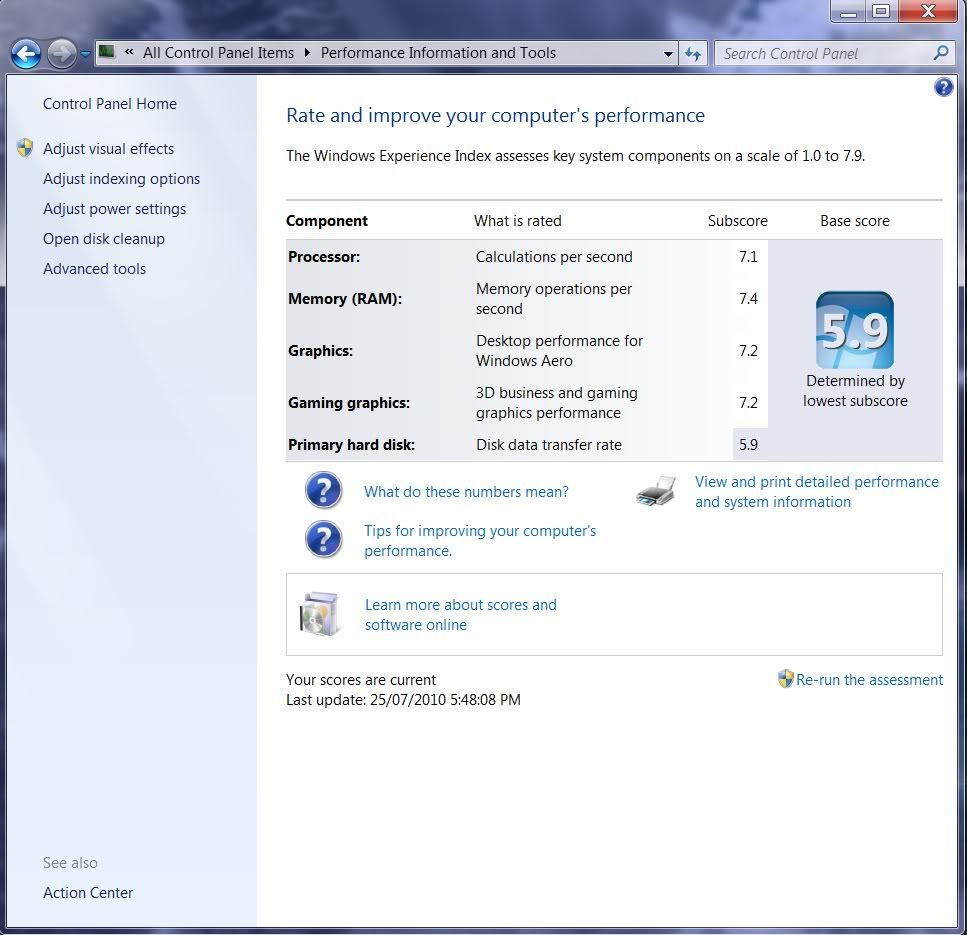Open Learn more about scores and software online
The image size is (967, 935).
click(x=461, y=615)
